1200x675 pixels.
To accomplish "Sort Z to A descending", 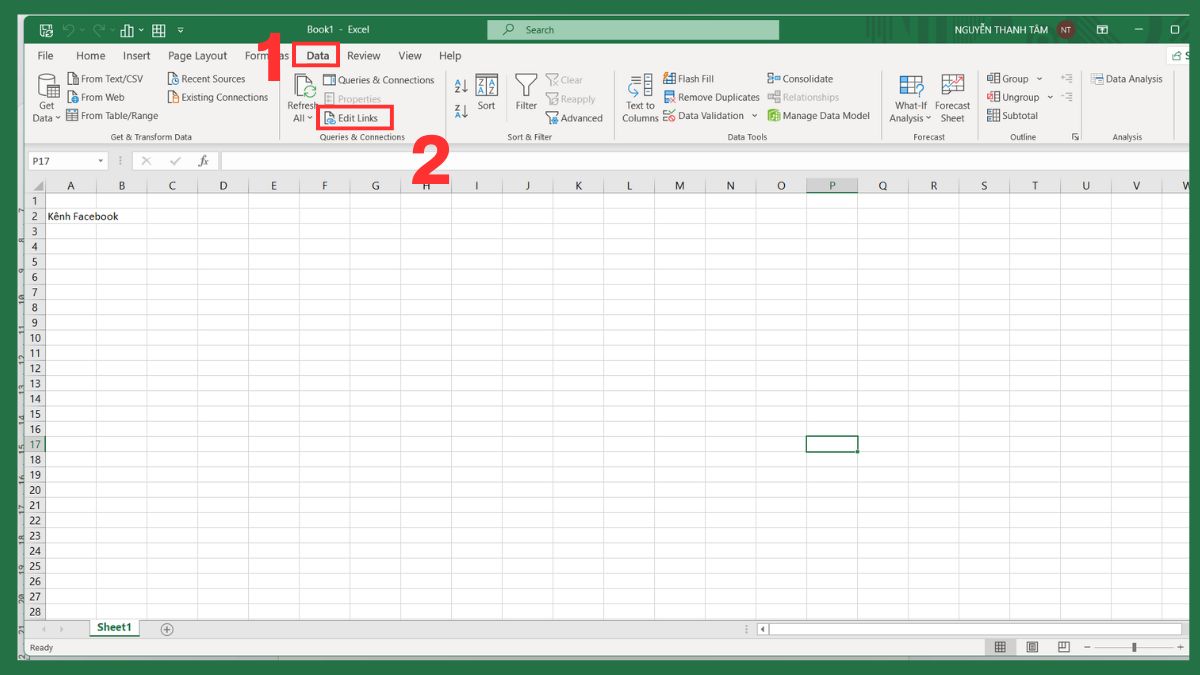I will tap(461, 111).
